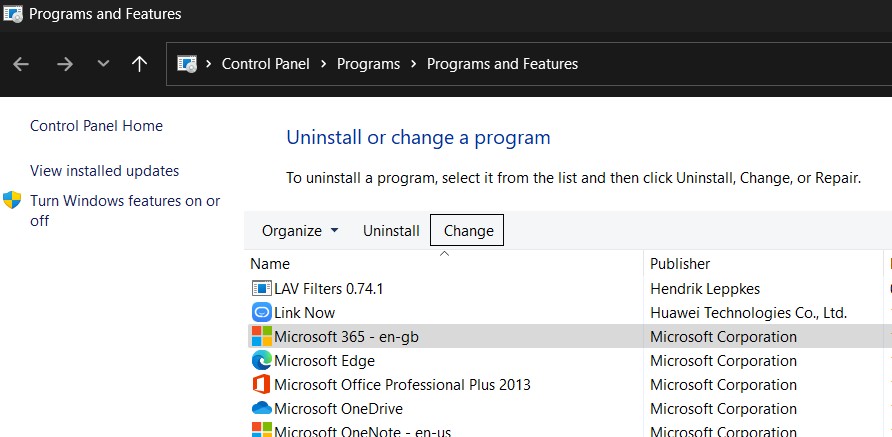892x437 pixels.
Task: Click the Windows features shield icon
Action: point(12,200)
